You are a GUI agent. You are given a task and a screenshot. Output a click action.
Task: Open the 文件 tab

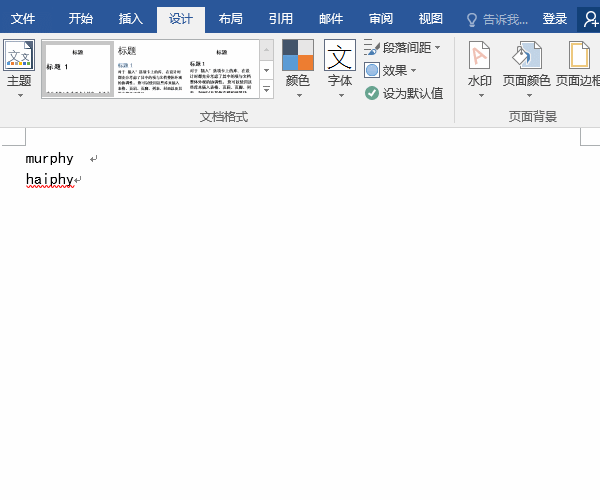tap(23, 19)
